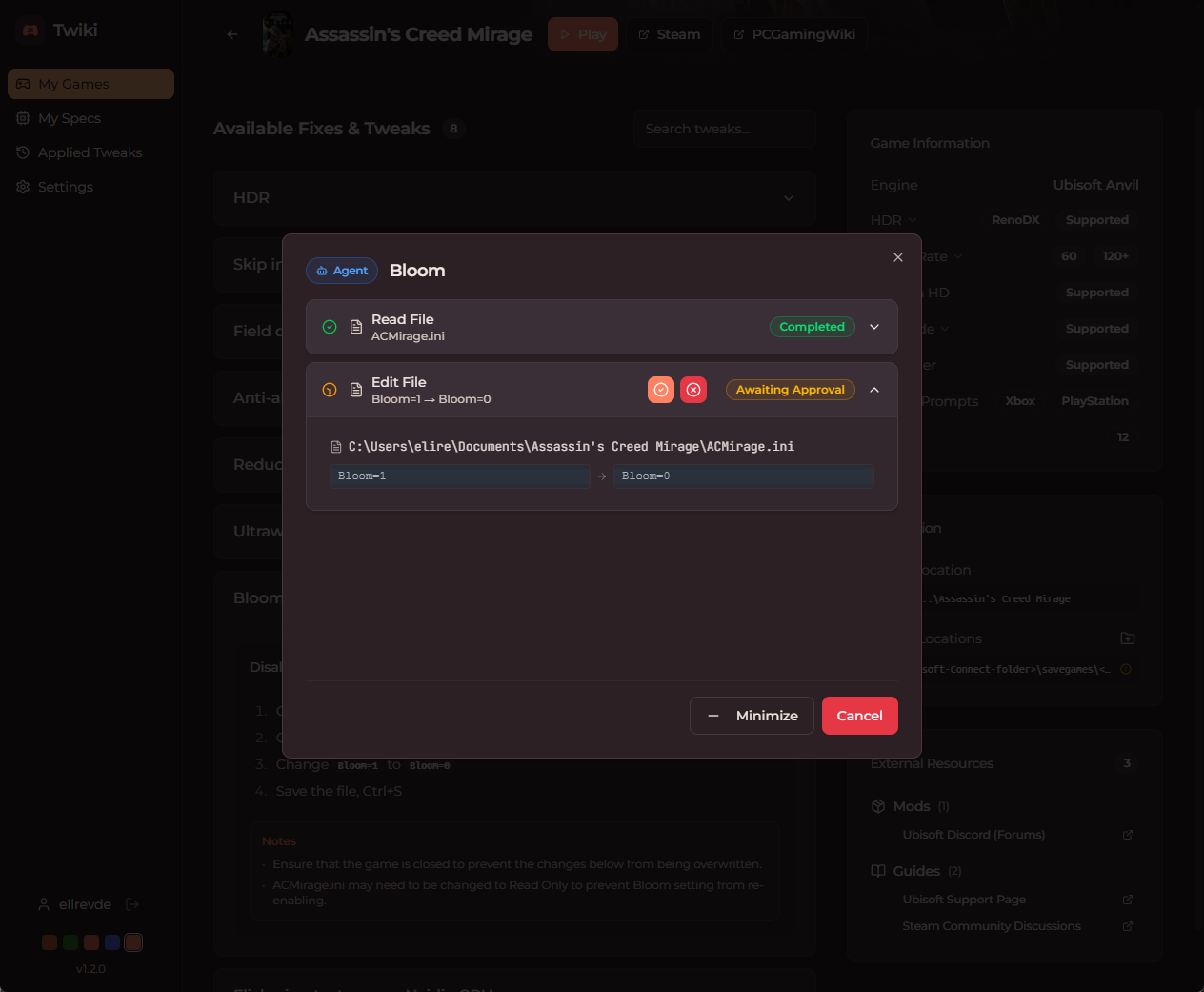Click the Bloom=0 replacement text field
The width and height of the screenshot is (1204, 992).
click(x=744, y=475)
